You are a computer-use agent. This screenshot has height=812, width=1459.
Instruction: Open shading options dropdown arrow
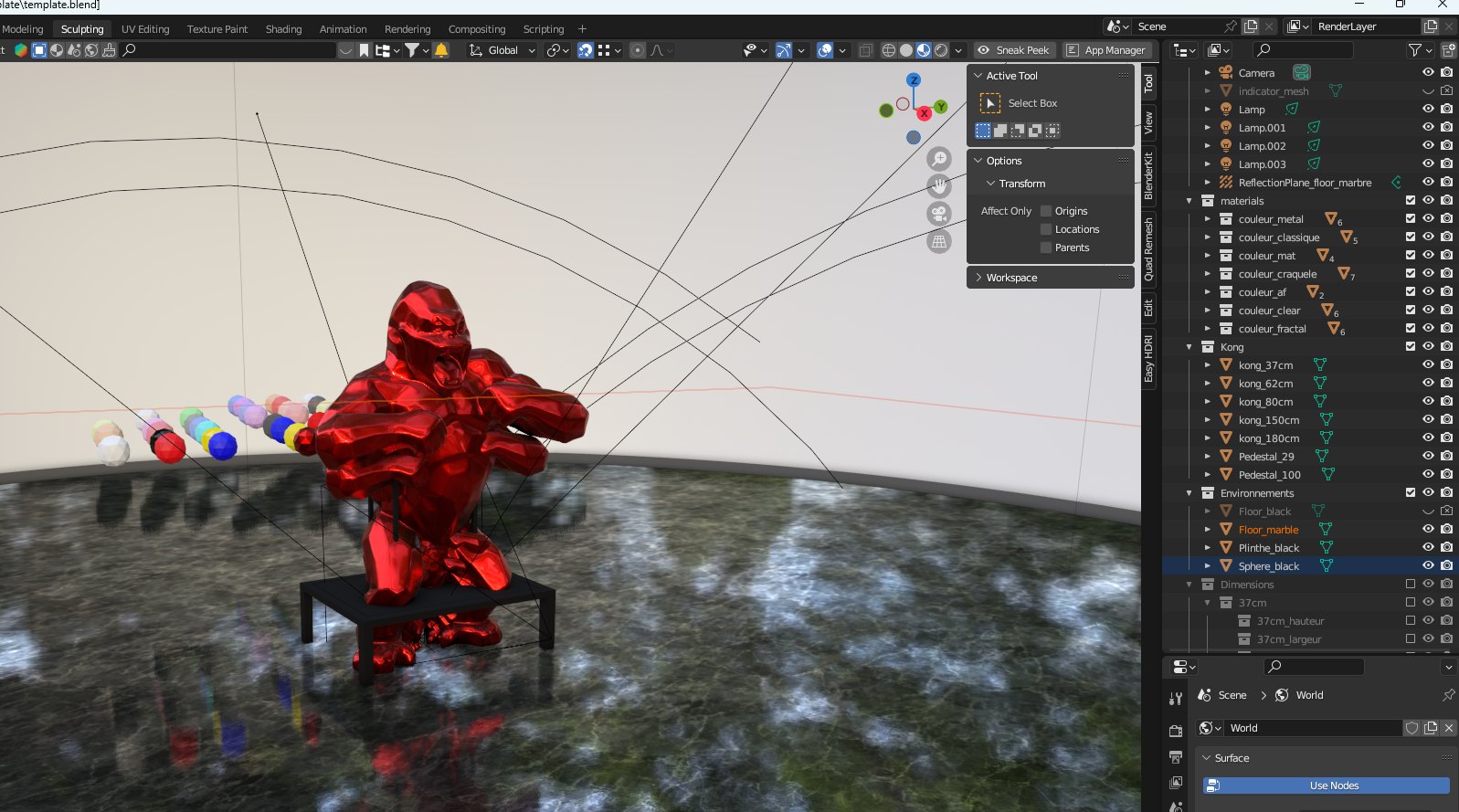tap(958, 50)
